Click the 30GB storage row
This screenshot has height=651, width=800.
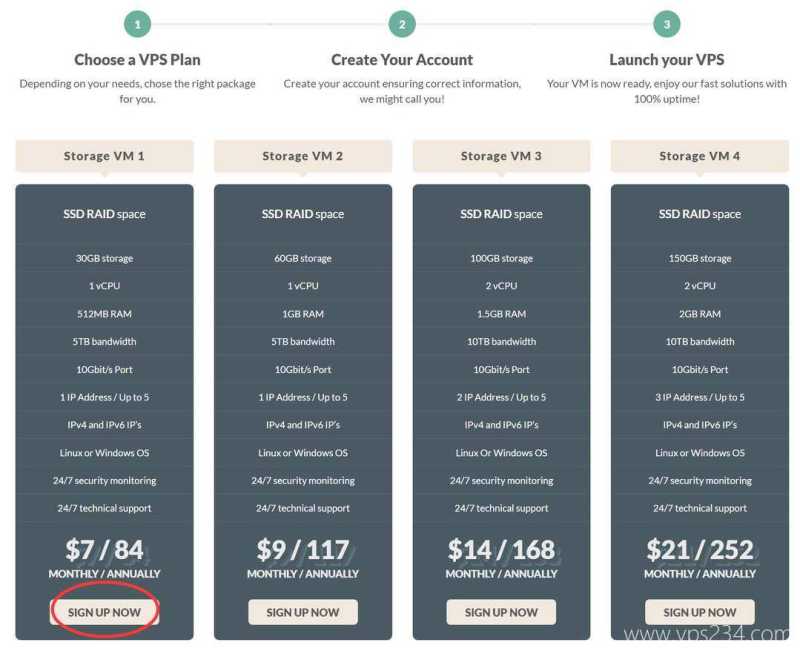104,258
